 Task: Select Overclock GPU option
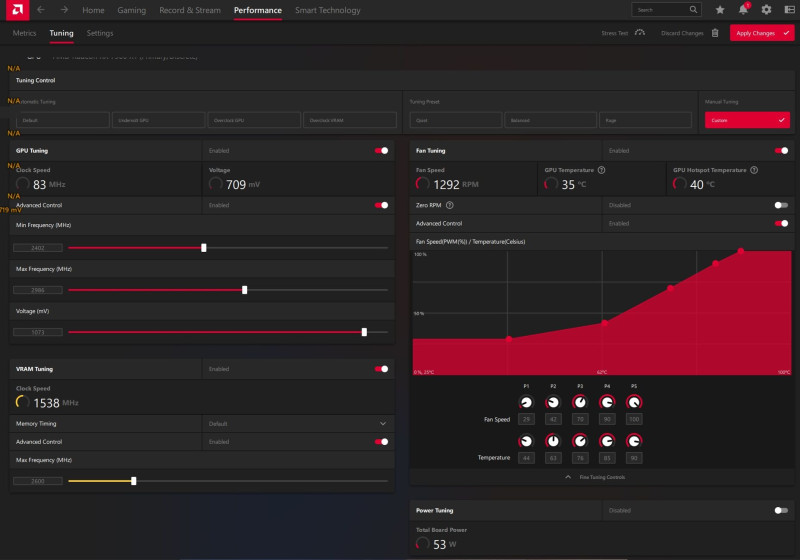(x=254, y=120)
